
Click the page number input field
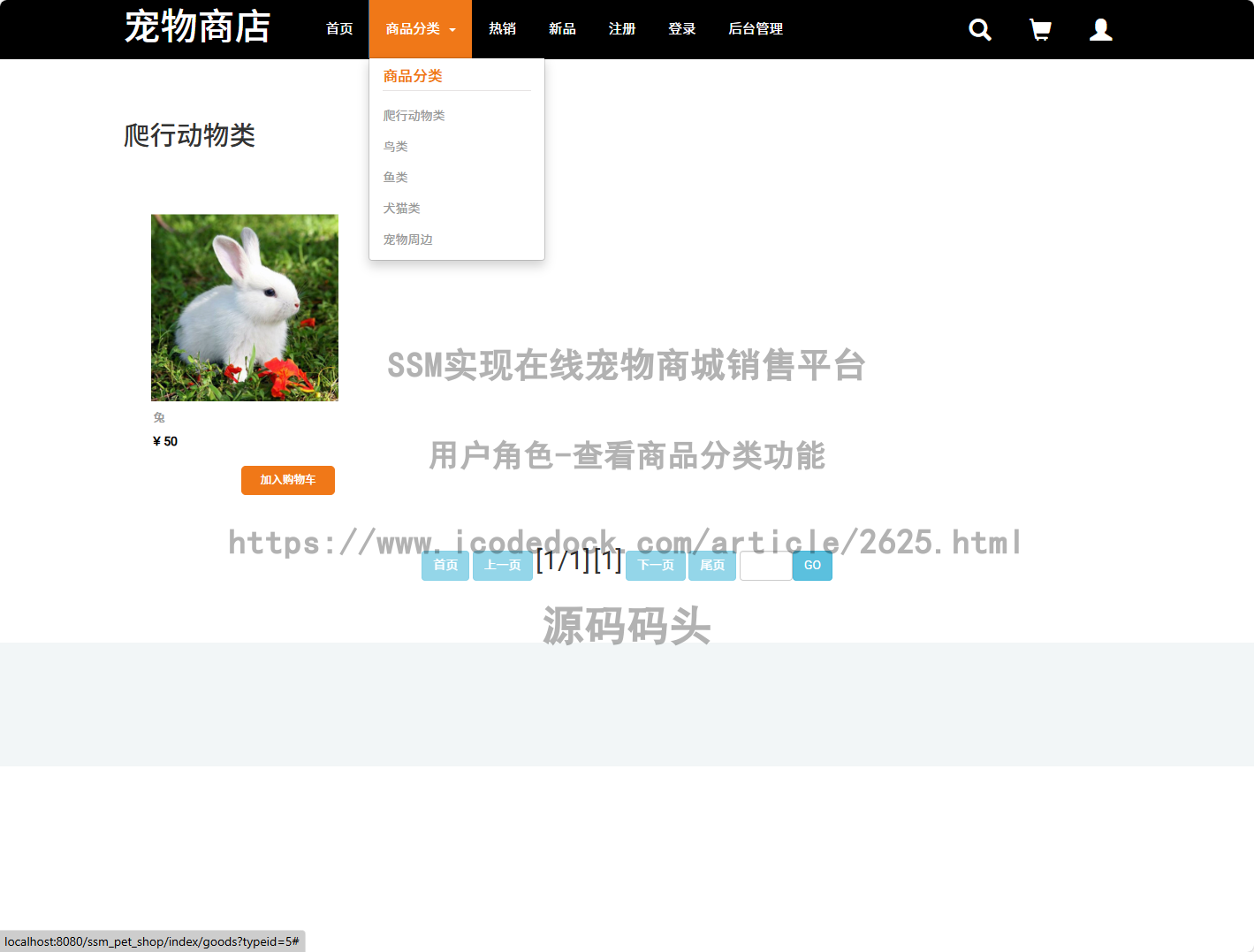[x=765, y=566]
